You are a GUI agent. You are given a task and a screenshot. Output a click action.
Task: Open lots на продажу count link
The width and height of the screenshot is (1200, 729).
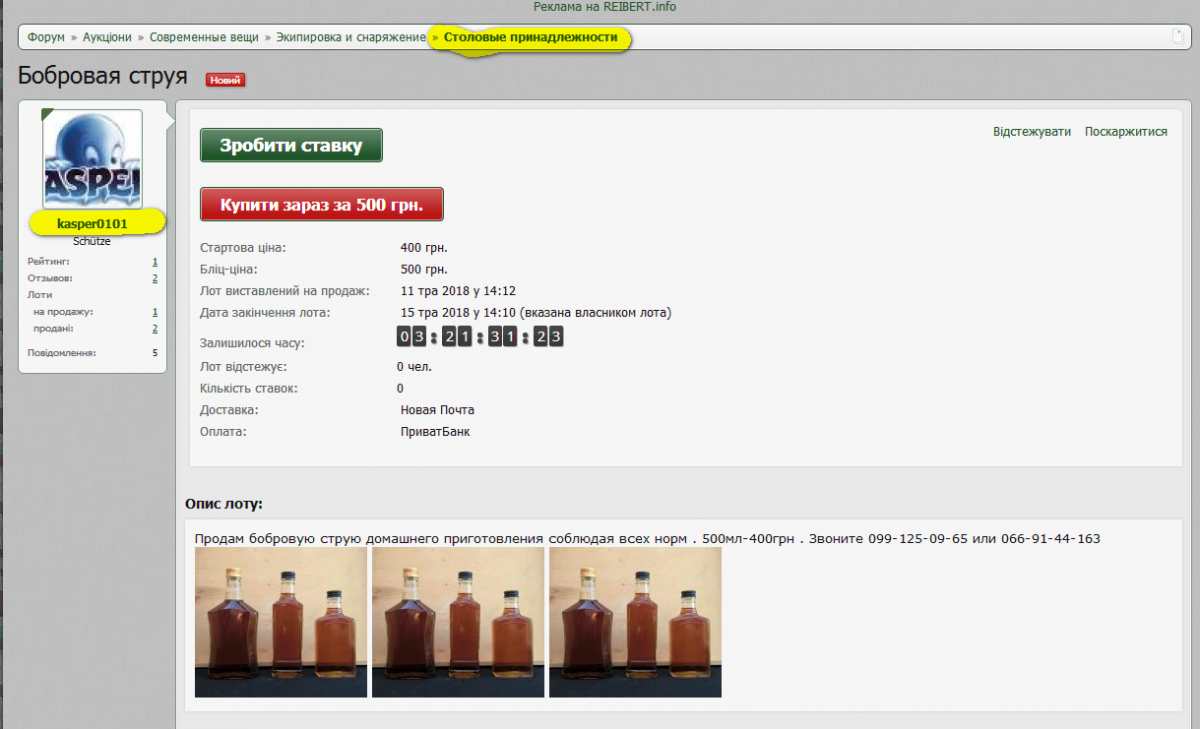tap(155, 312)
